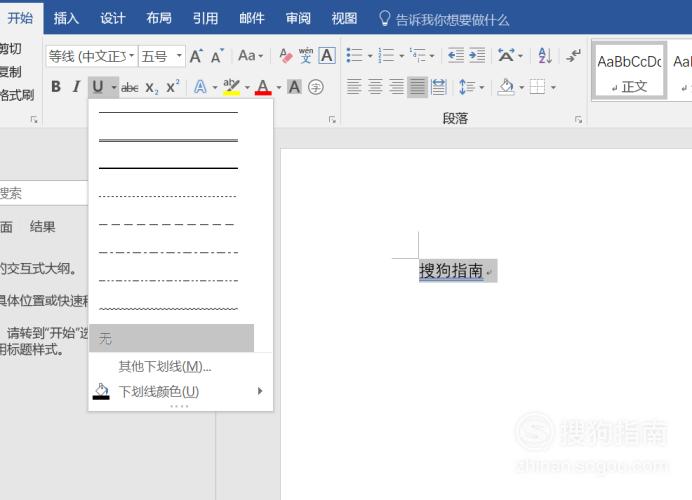The width and height of the screenshot is (692, 500).
Task: Apply the enclosed character icon
Action: tap(316, 87)
